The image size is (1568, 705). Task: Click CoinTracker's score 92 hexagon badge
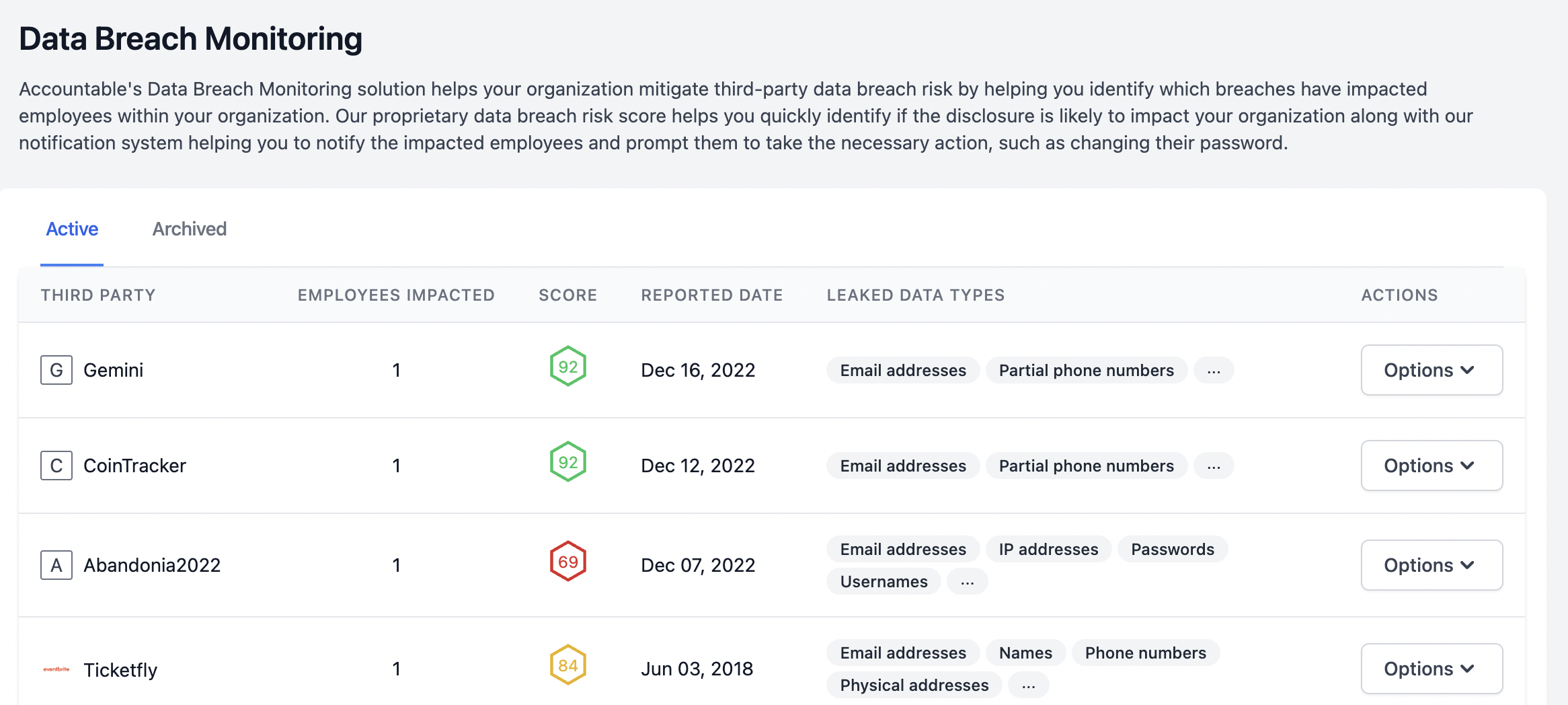568,462
